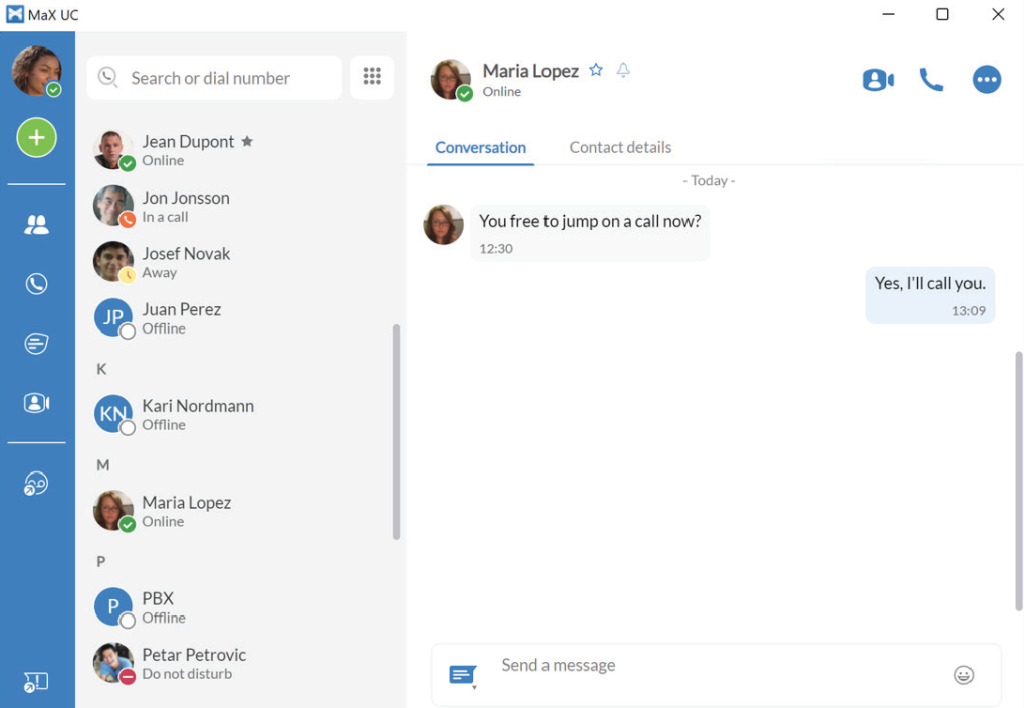Open the chats sidebar icon
This screenshot has width=1024, height=708.
click(37, 343)
